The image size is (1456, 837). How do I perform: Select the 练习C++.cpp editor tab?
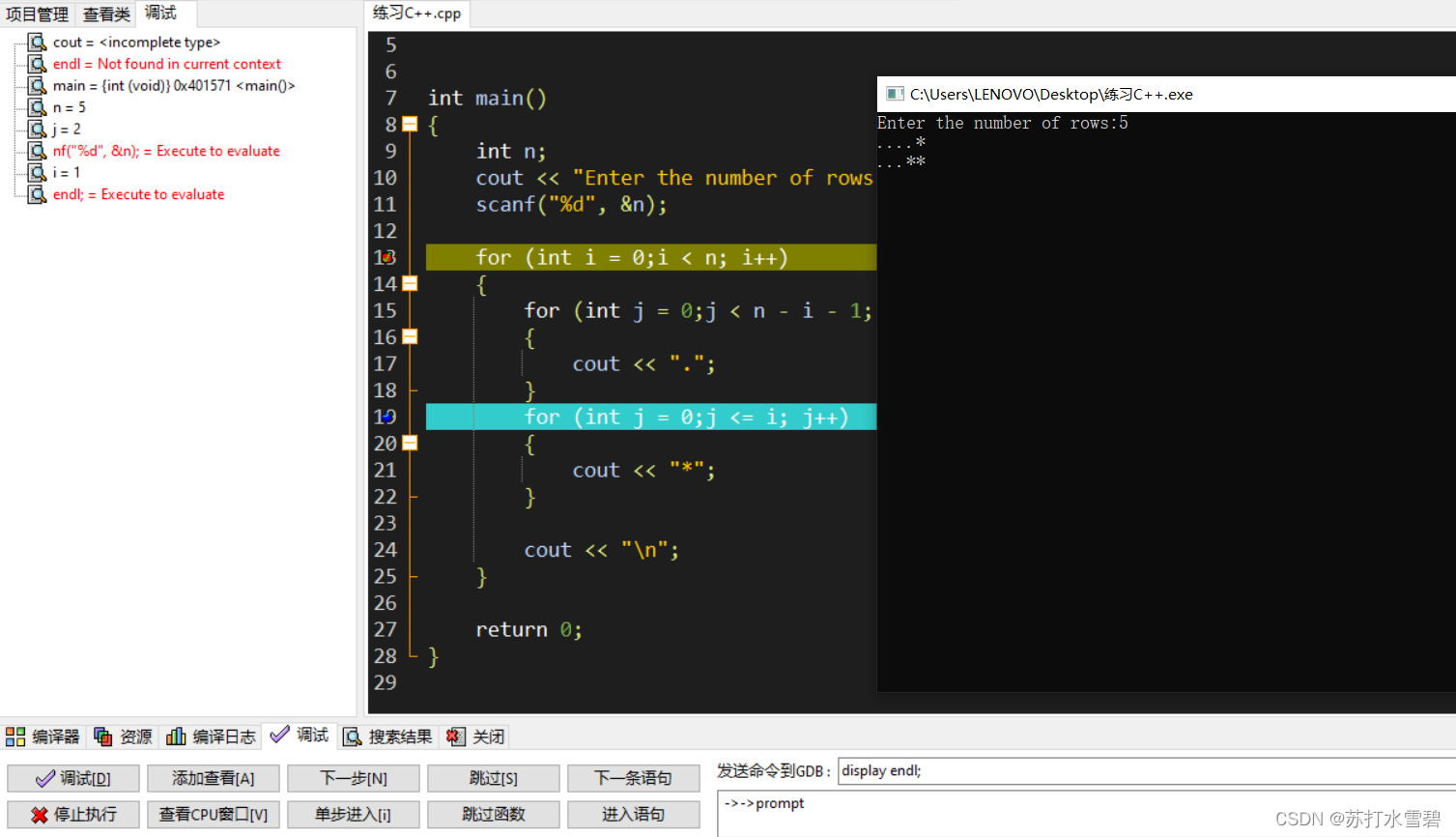coord(417,14)
